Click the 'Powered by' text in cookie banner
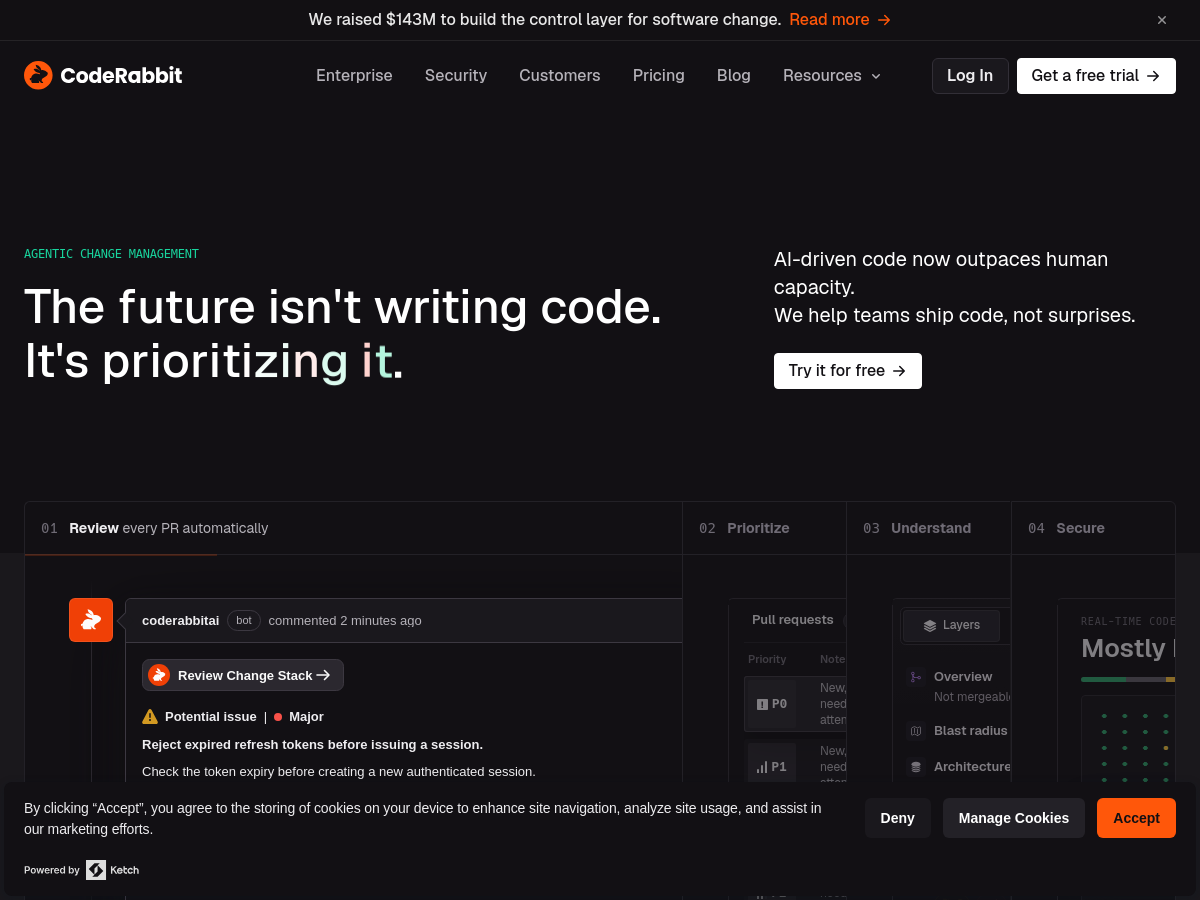1200x900 pixels. [x=52, y=870]
